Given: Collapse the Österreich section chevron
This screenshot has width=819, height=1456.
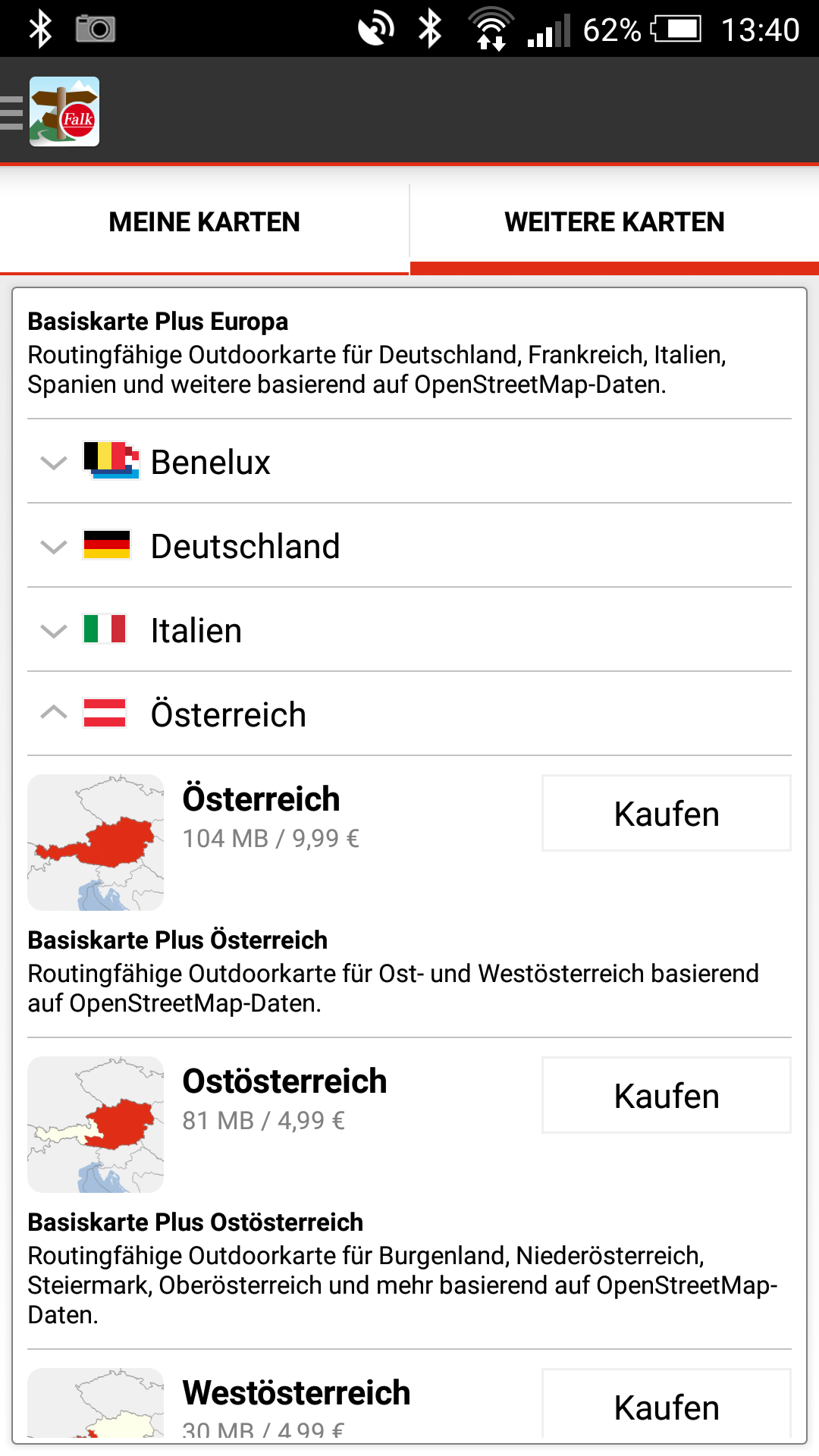Looking at the screenshot, I should (x=54, y=713).
